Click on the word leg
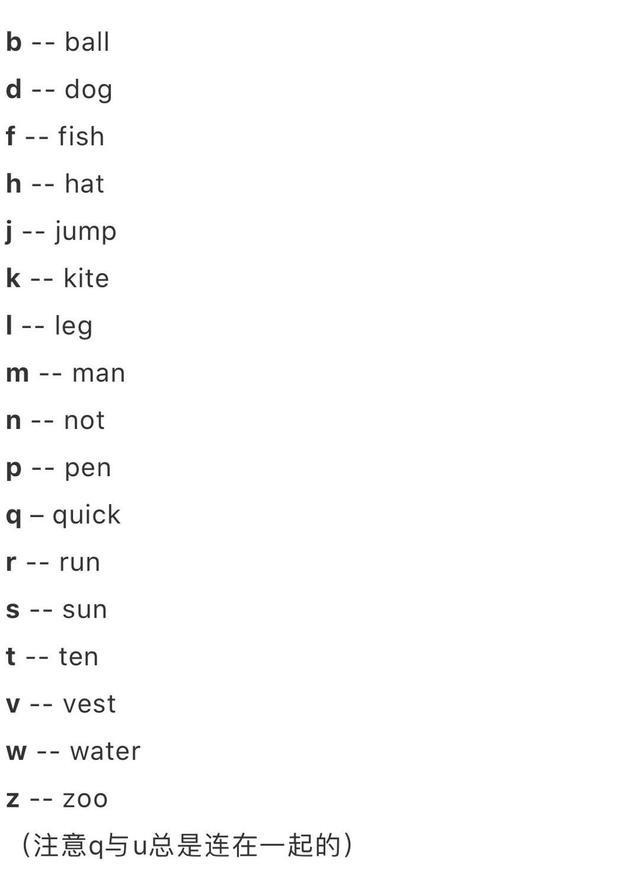Image resolution: width=640 pixels, height=876 pixels. 74,327
